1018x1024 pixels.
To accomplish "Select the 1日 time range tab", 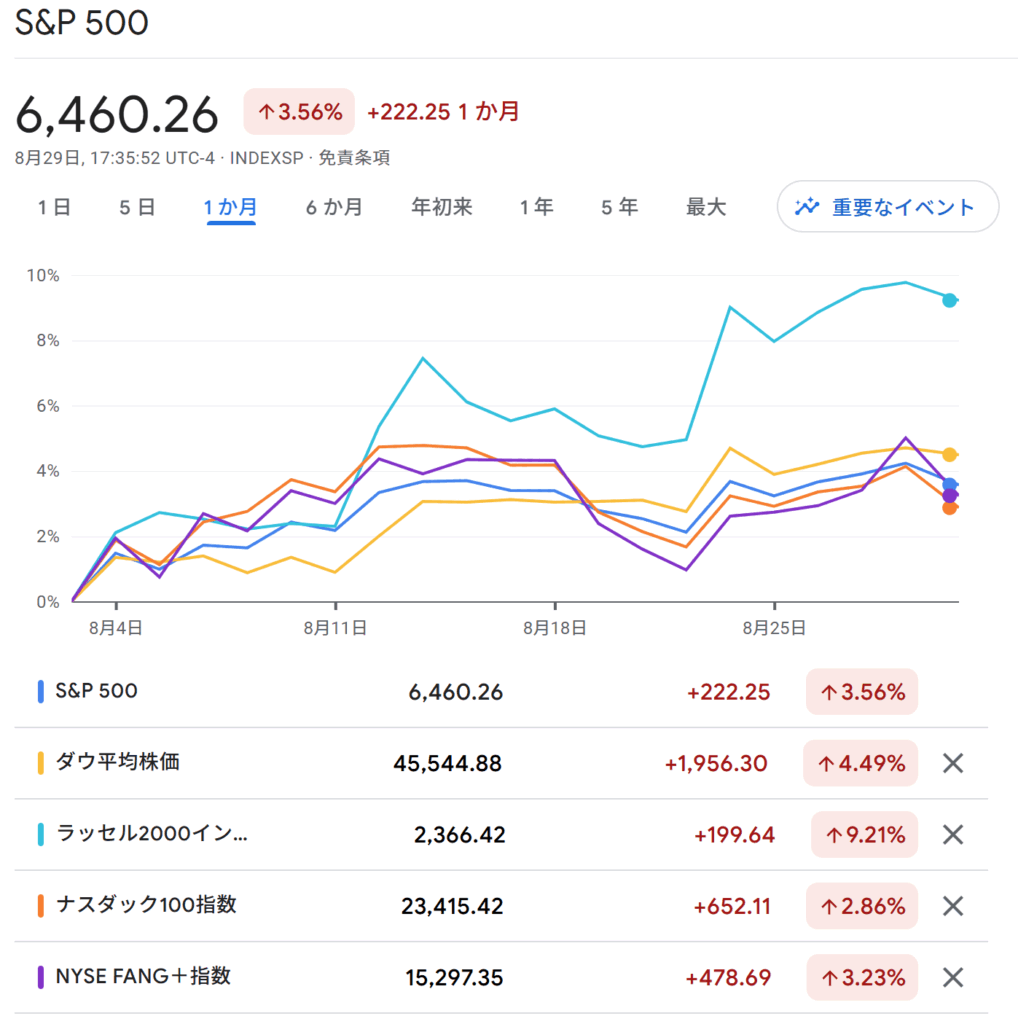I will tap(54, 207).
